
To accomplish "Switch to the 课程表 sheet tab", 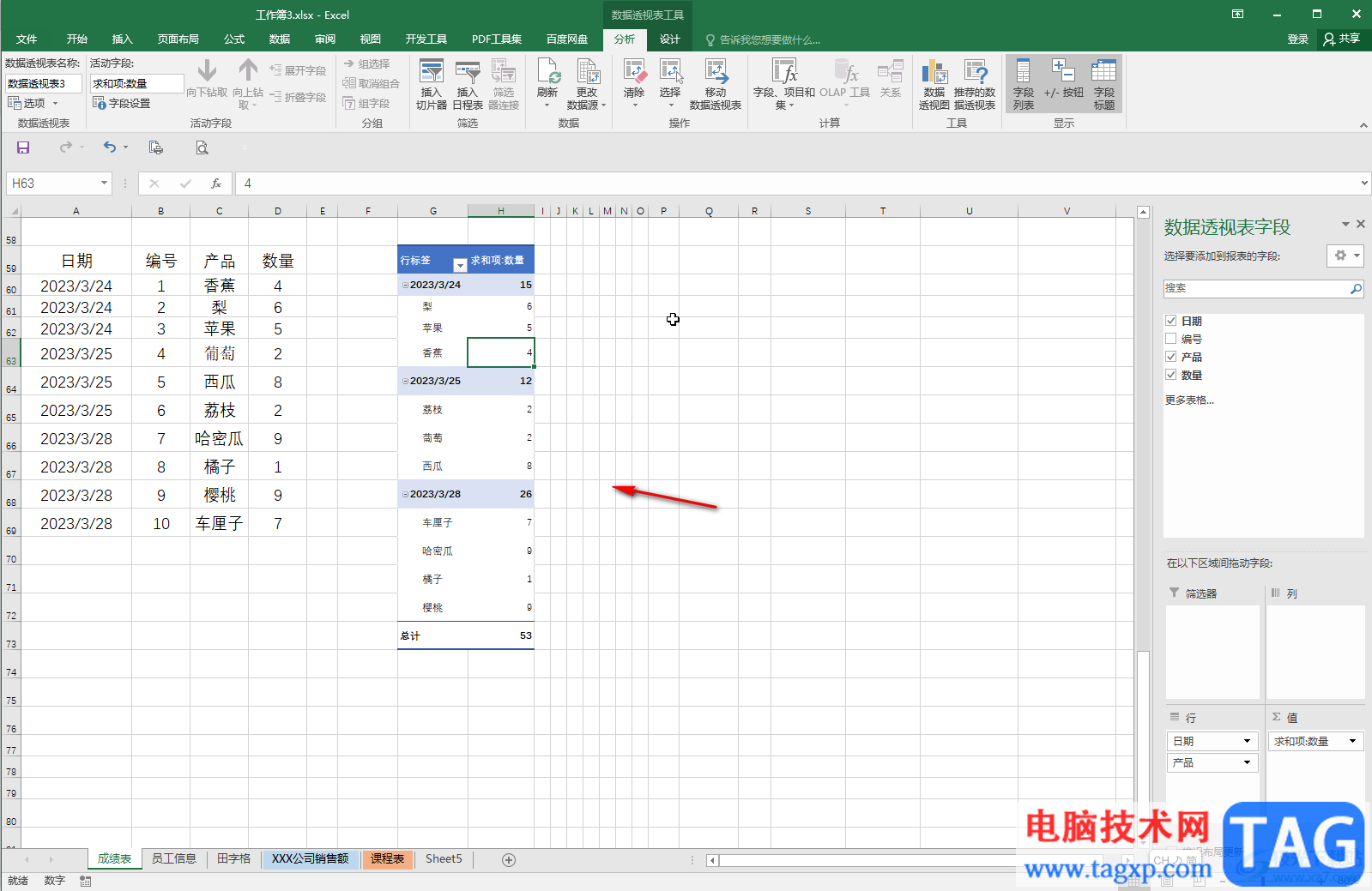I will [388, 858].
